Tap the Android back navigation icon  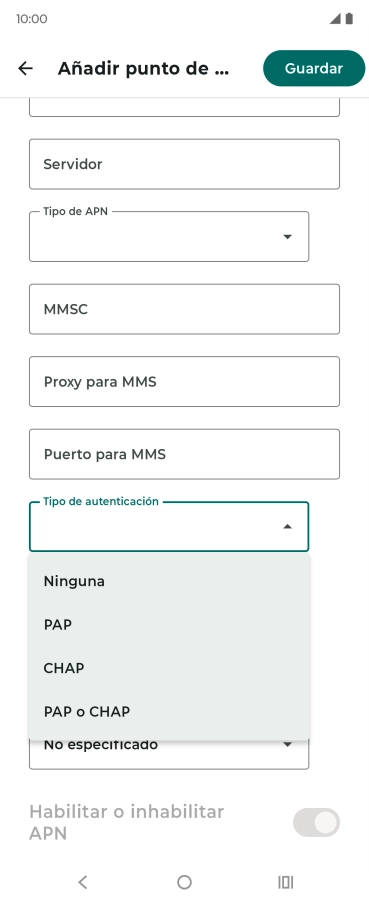pyautogui.click(x=83, y=882)
